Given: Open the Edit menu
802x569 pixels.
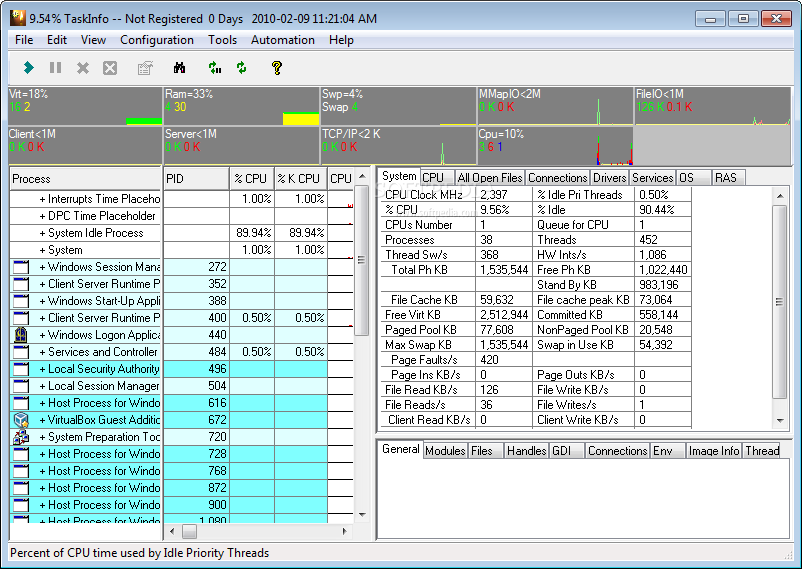Looking at the screenshot, I should click(57, 40).
